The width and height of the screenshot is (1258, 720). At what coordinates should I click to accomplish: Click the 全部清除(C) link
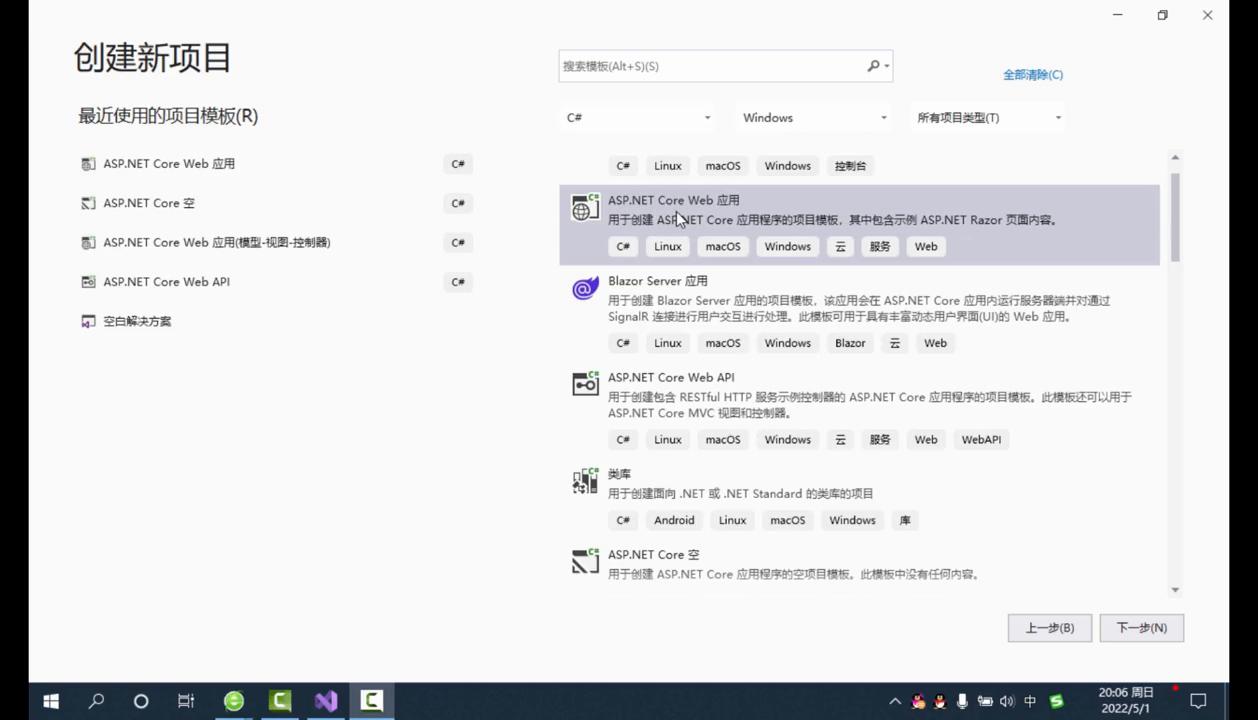click(x=1033, y=74)
